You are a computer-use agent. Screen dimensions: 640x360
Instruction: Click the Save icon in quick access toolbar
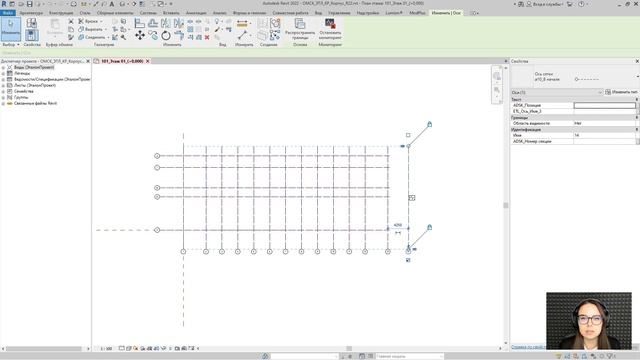(29, 4)
